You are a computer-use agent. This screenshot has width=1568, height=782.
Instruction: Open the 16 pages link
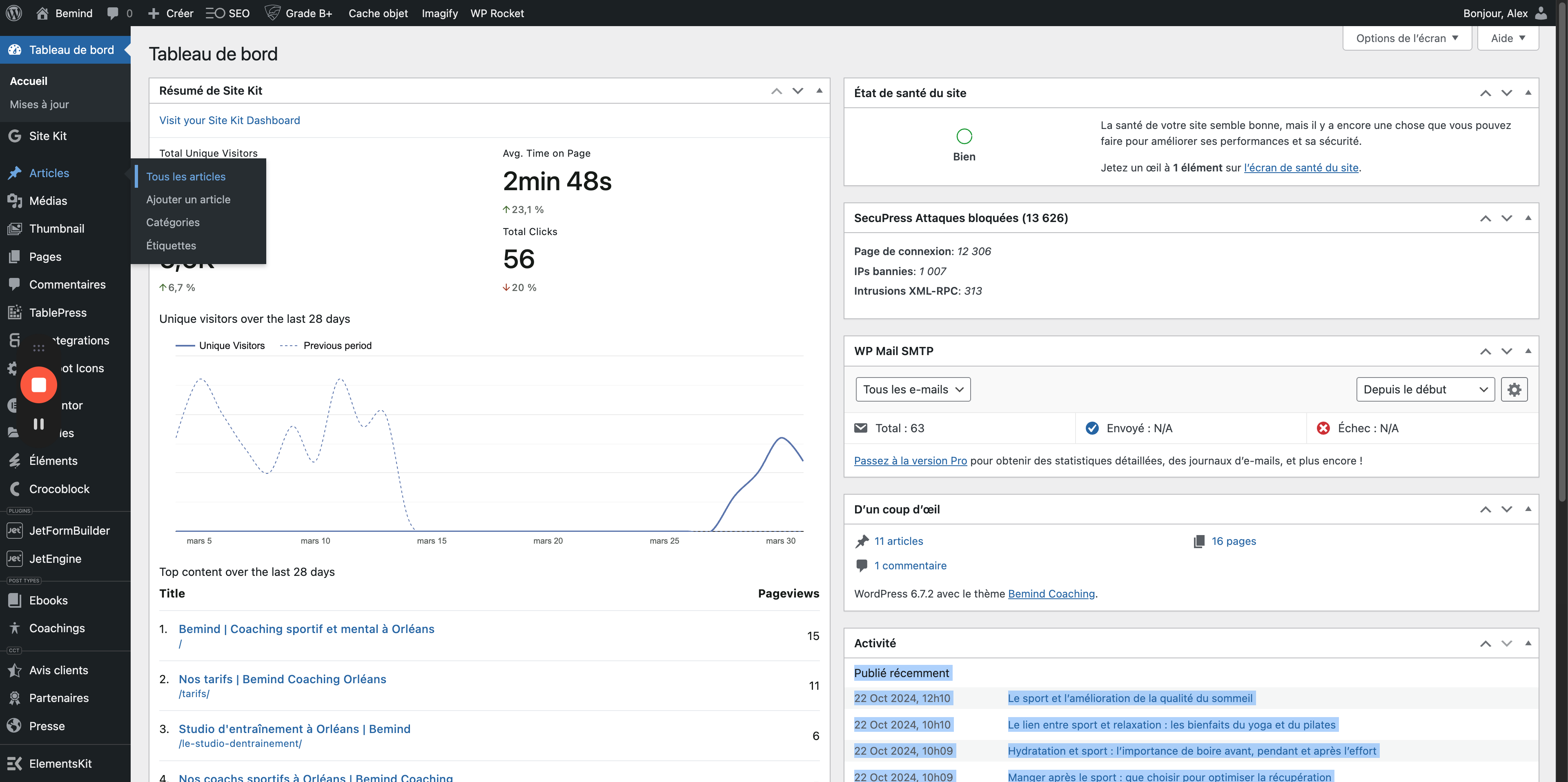pos(1233,541)
